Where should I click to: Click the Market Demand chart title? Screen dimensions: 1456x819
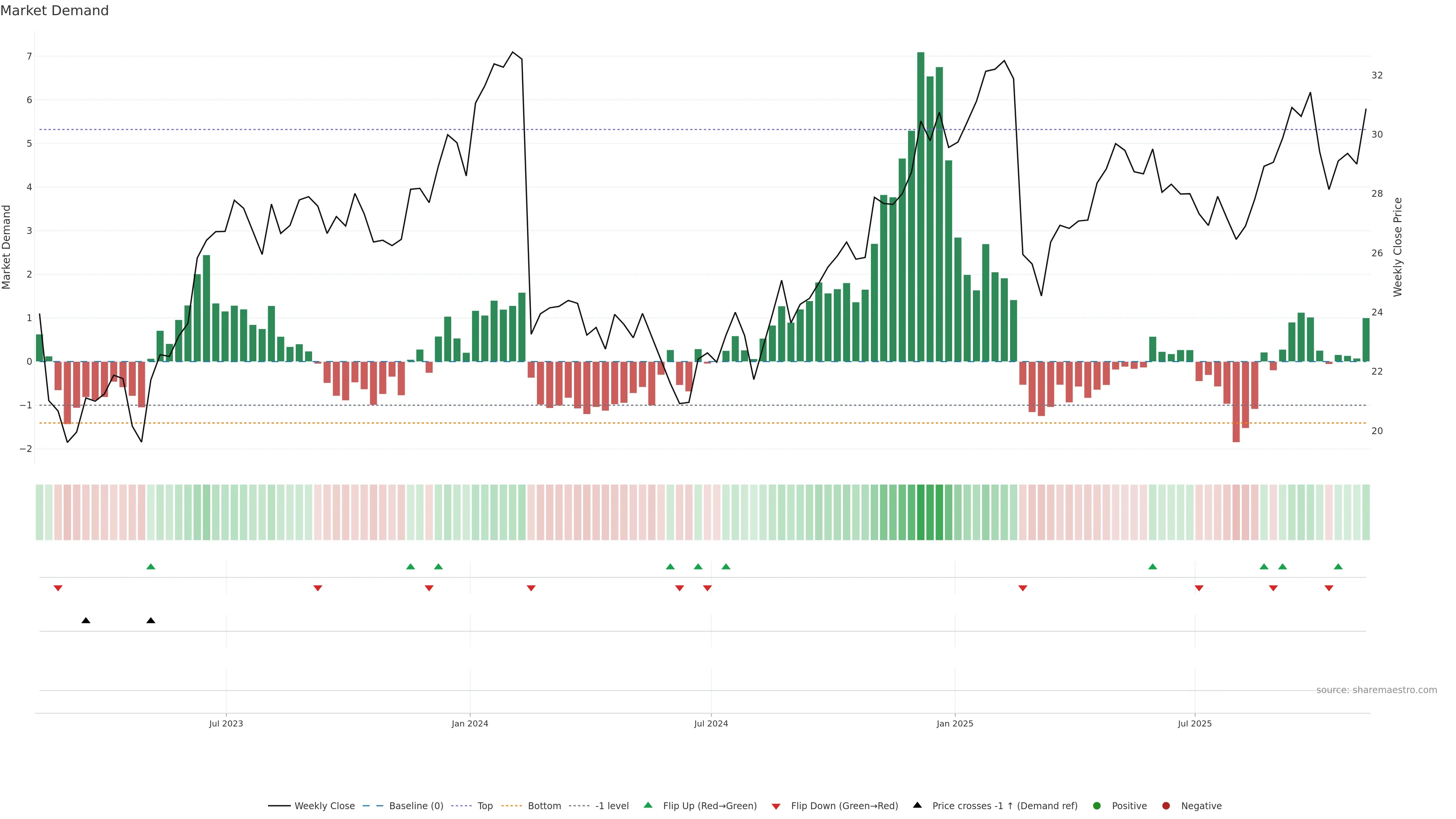tap(54, 11)
